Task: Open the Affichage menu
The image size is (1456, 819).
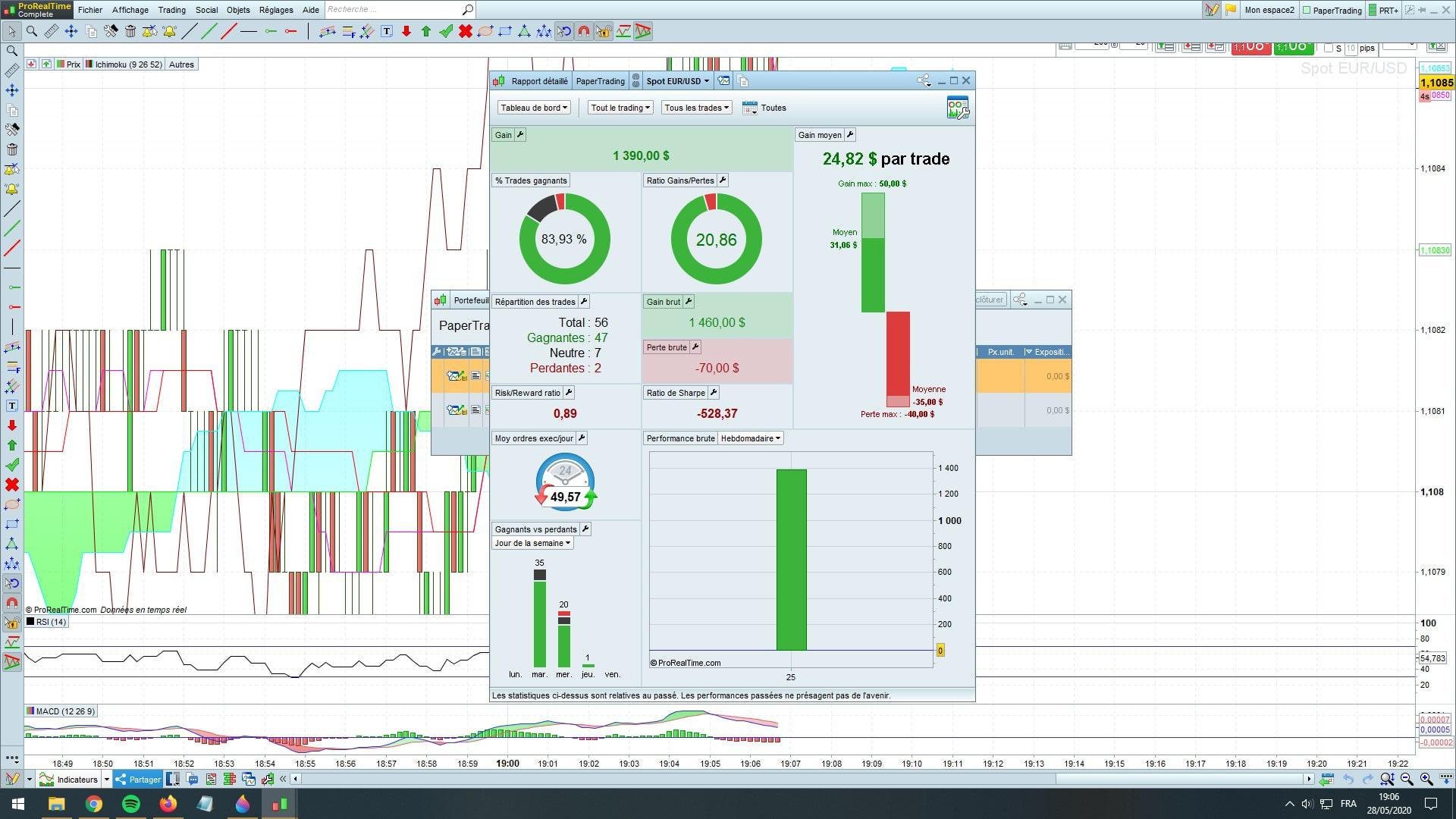Action: (130, 10)
